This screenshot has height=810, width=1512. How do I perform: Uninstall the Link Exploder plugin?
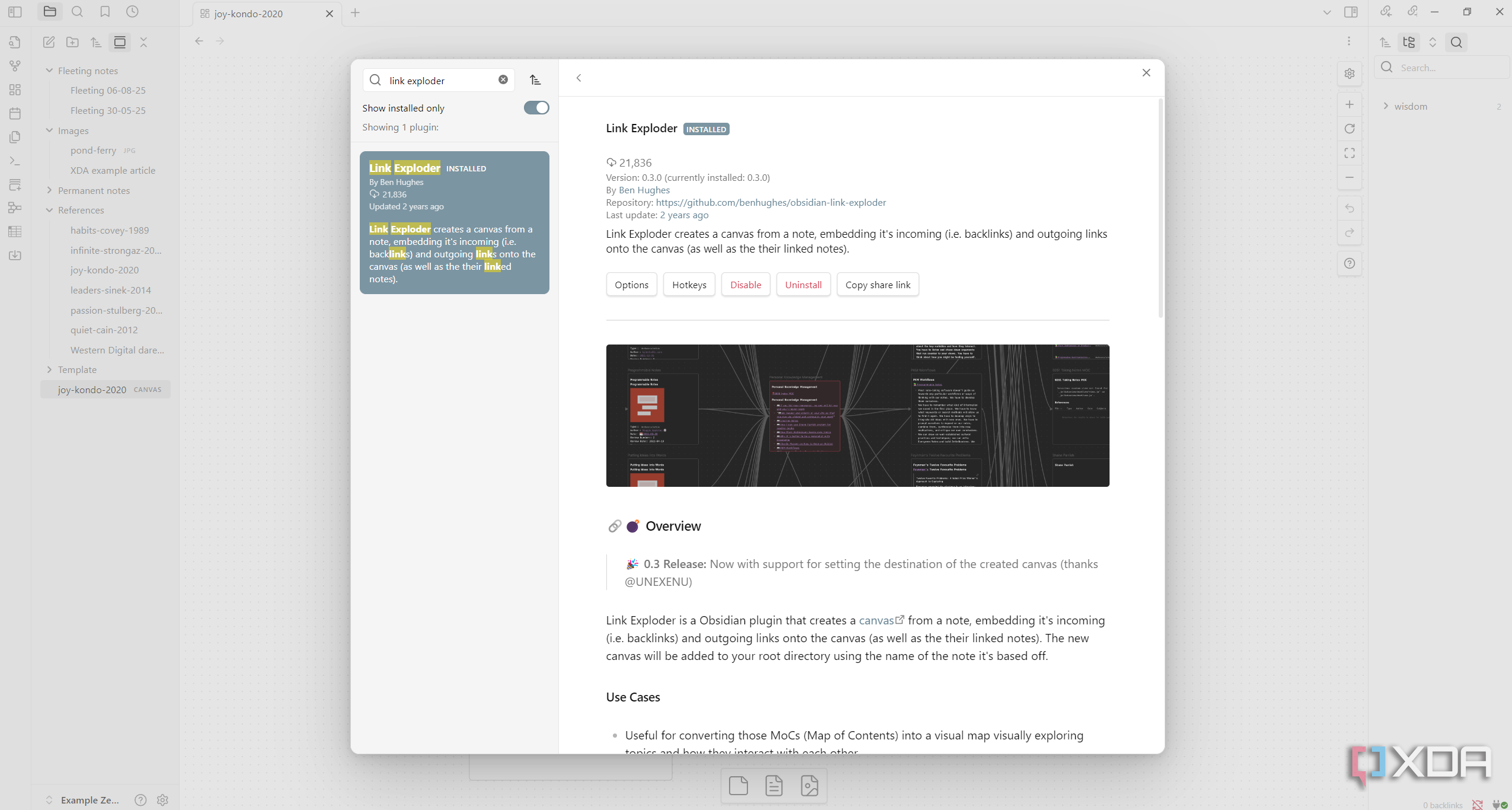coord(803,285)
